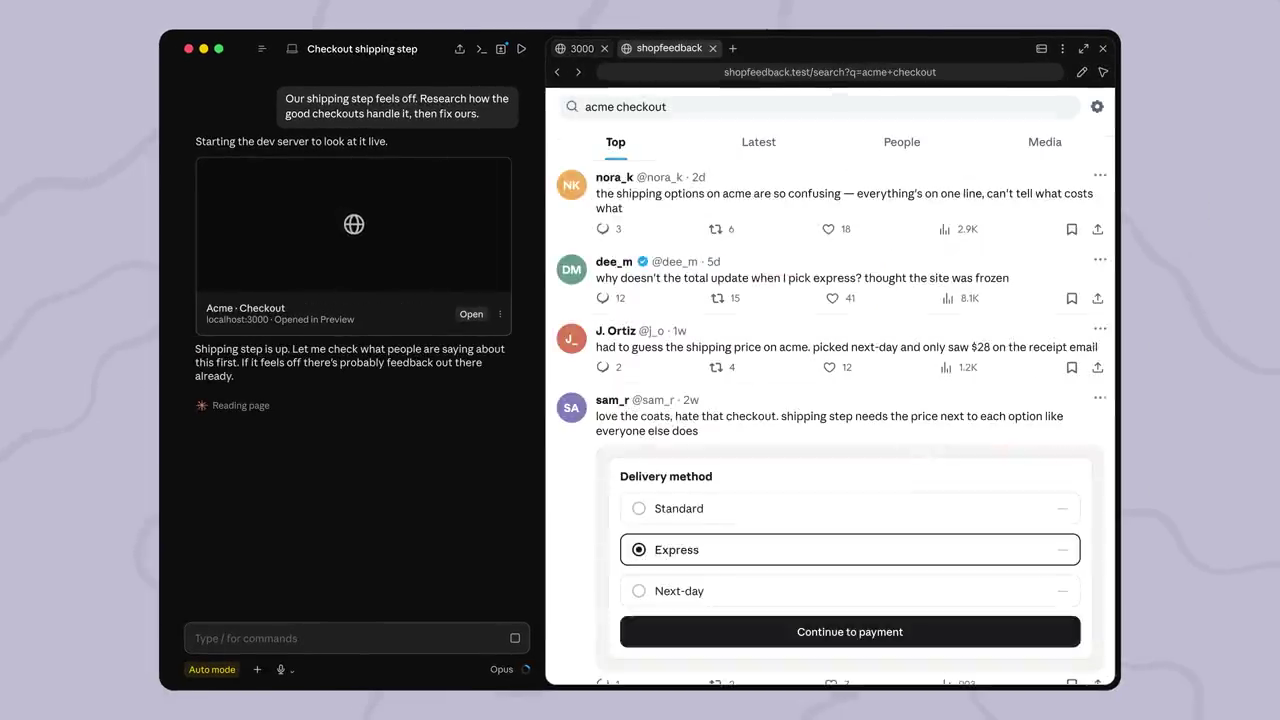Click the pencil edit icon next to the URL bar
The height and width of the screenshot is (720, 1280).
click(x=1082, y=72)
